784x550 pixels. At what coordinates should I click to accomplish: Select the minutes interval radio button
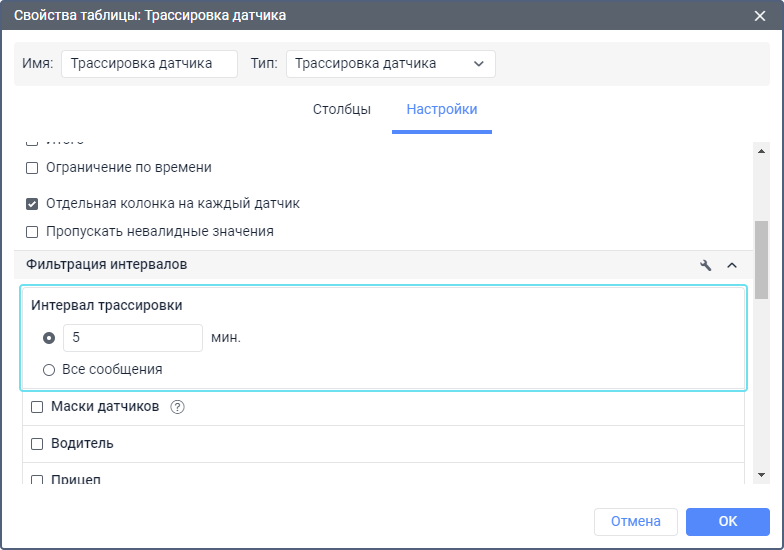pos(49,338)
